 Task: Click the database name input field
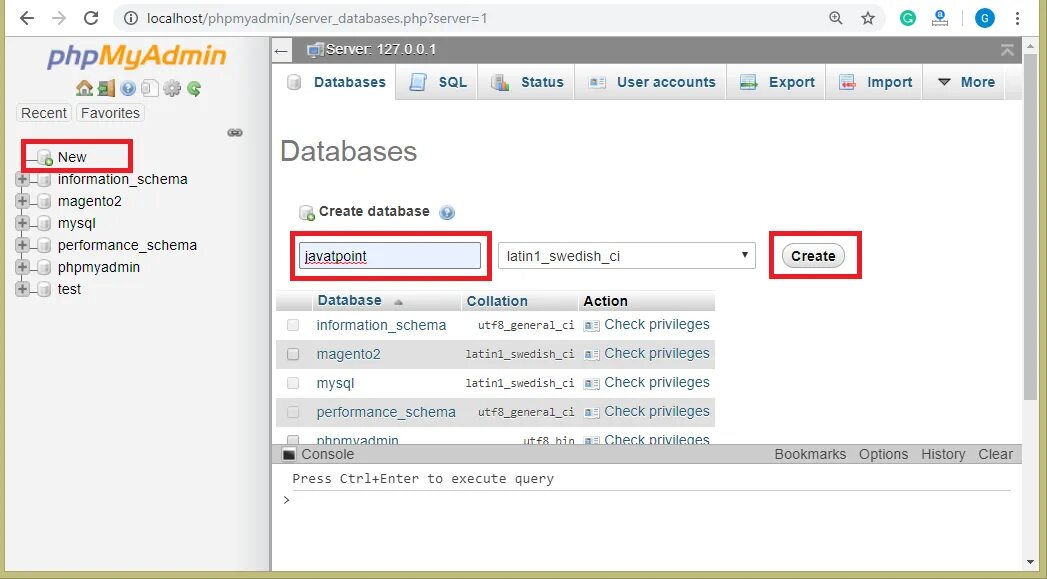coord(390,256)
